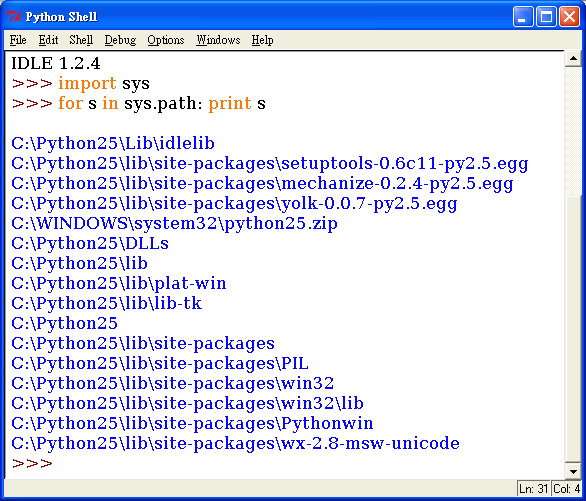The image size is (586, 501).
Task: Click the line ending in site-packages\win32
Action: point(173,383)
